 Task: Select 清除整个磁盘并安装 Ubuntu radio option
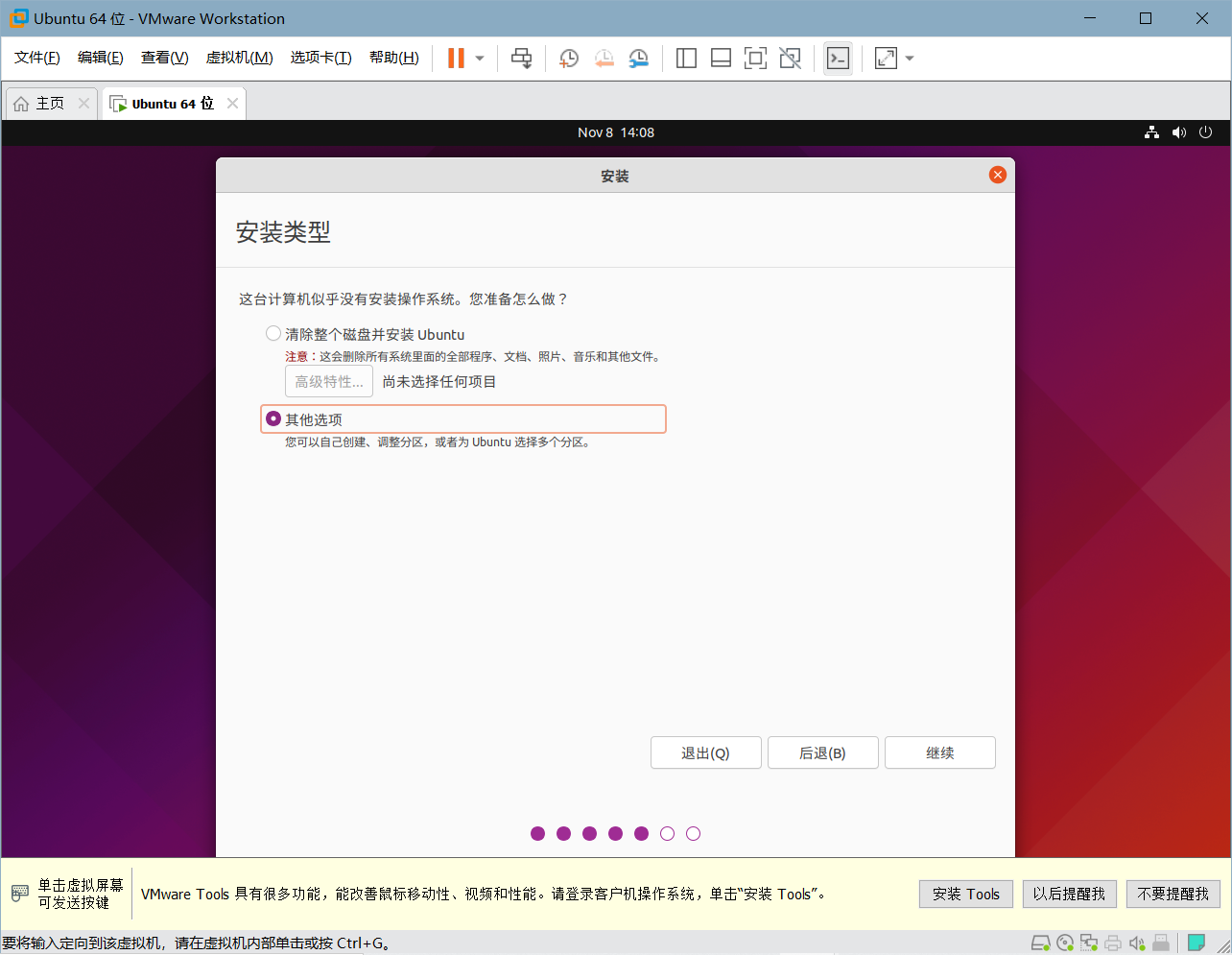coord(273,334)
